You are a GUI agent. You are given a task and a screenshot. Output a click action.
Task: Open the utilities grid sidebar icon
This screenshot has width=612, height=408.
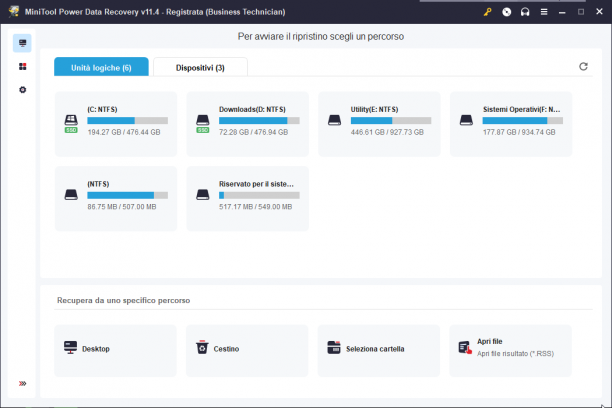[x=23, y=67]
